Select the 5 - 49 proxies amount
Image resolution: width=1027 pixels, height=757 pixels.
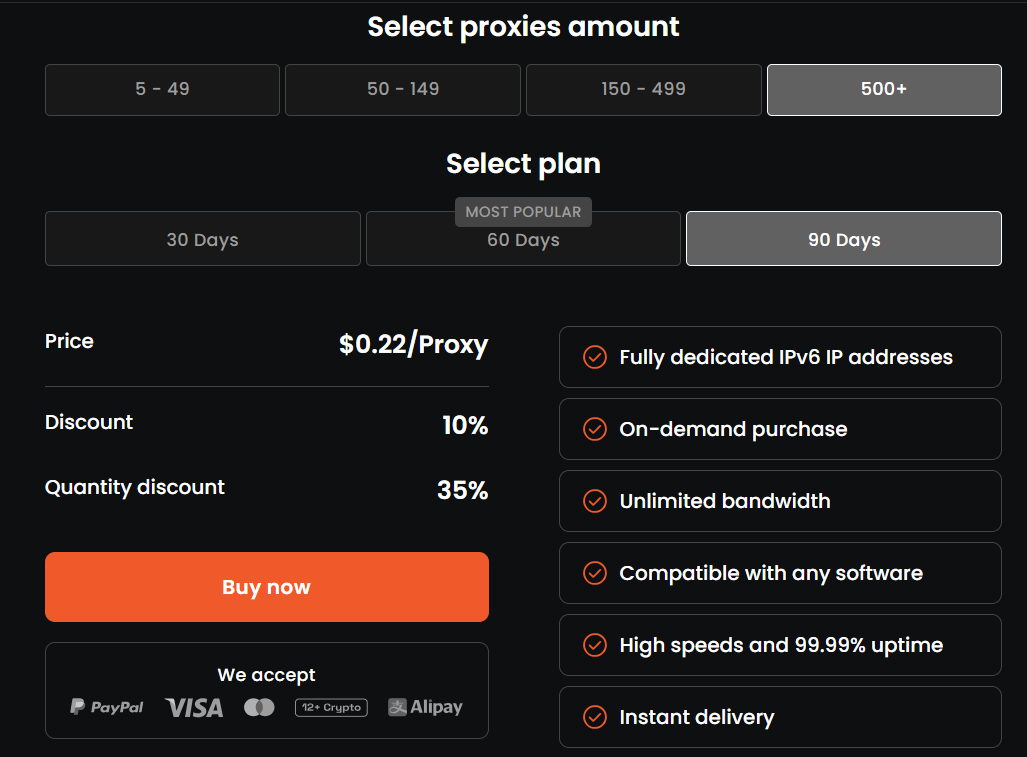[162, 90]
